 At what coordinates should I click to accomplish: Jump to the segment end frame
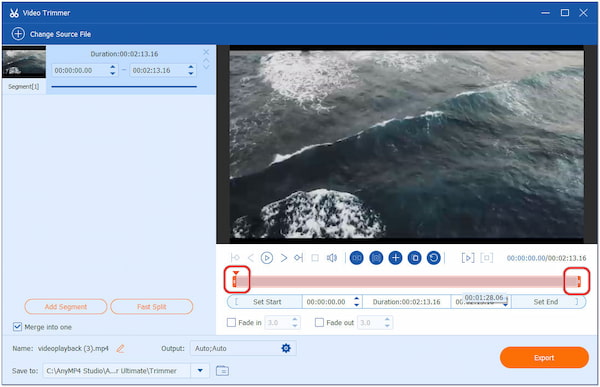tap(299, 258)
